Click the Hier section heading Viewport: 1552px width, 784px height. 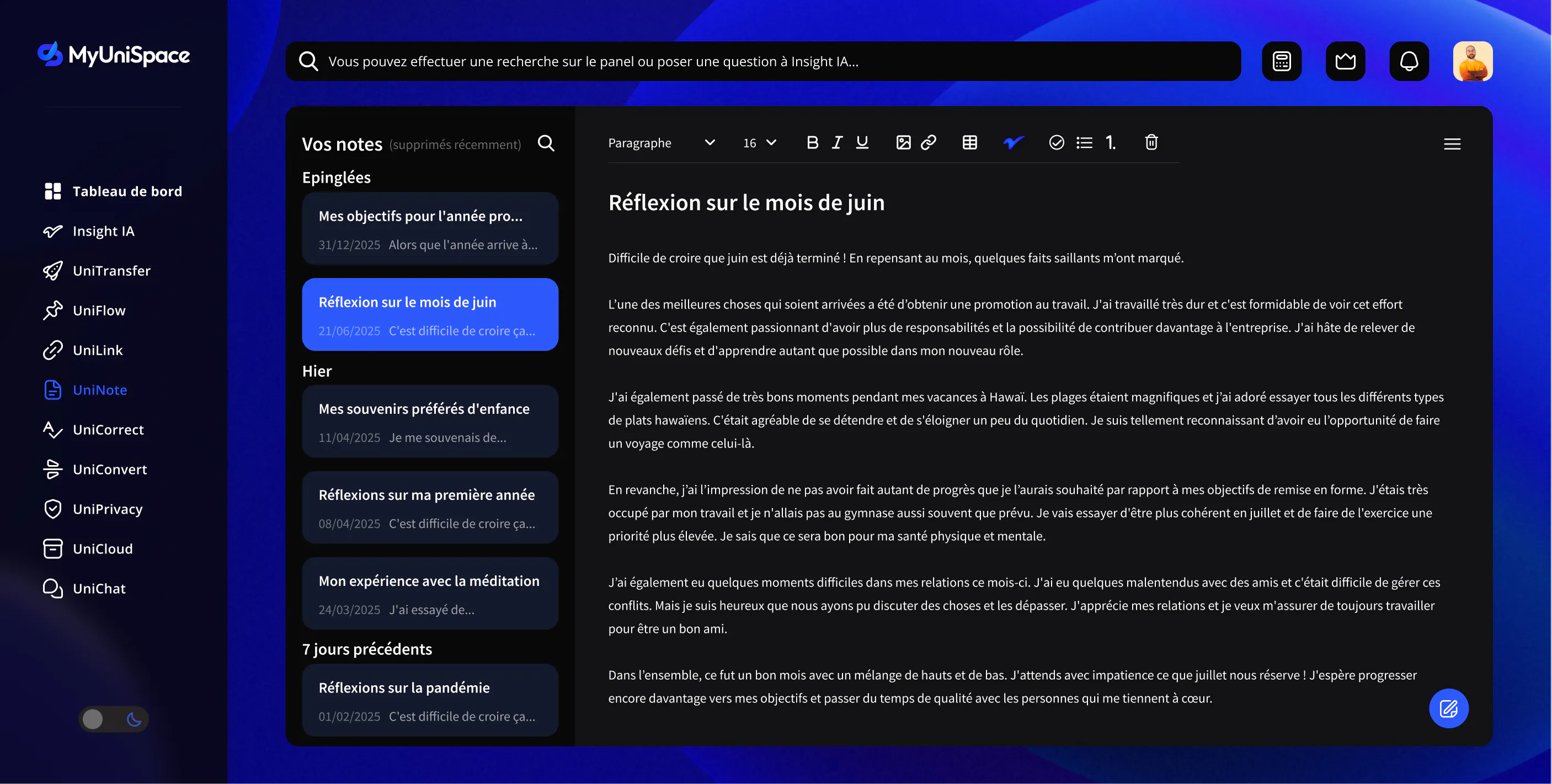tap(317, 371)
